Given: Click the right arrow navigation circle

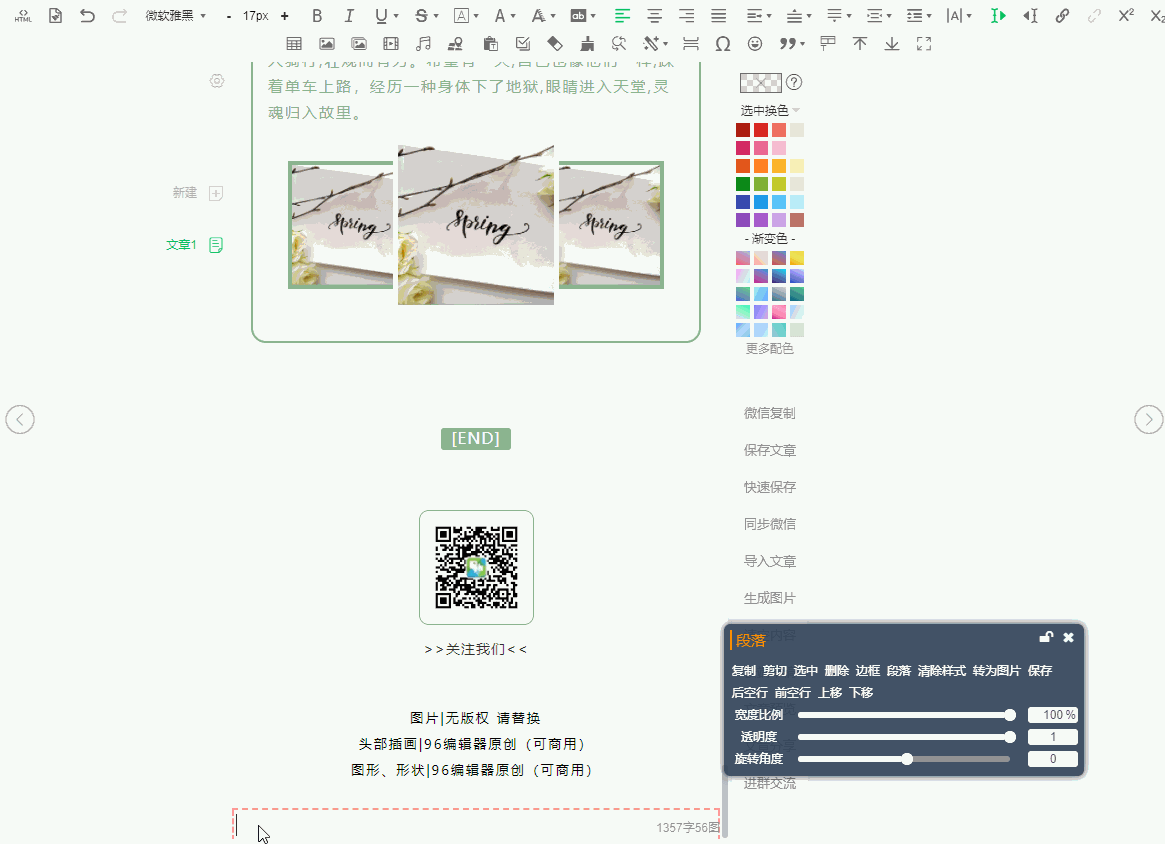Looking at the screenshot, I should point(1148,420).
